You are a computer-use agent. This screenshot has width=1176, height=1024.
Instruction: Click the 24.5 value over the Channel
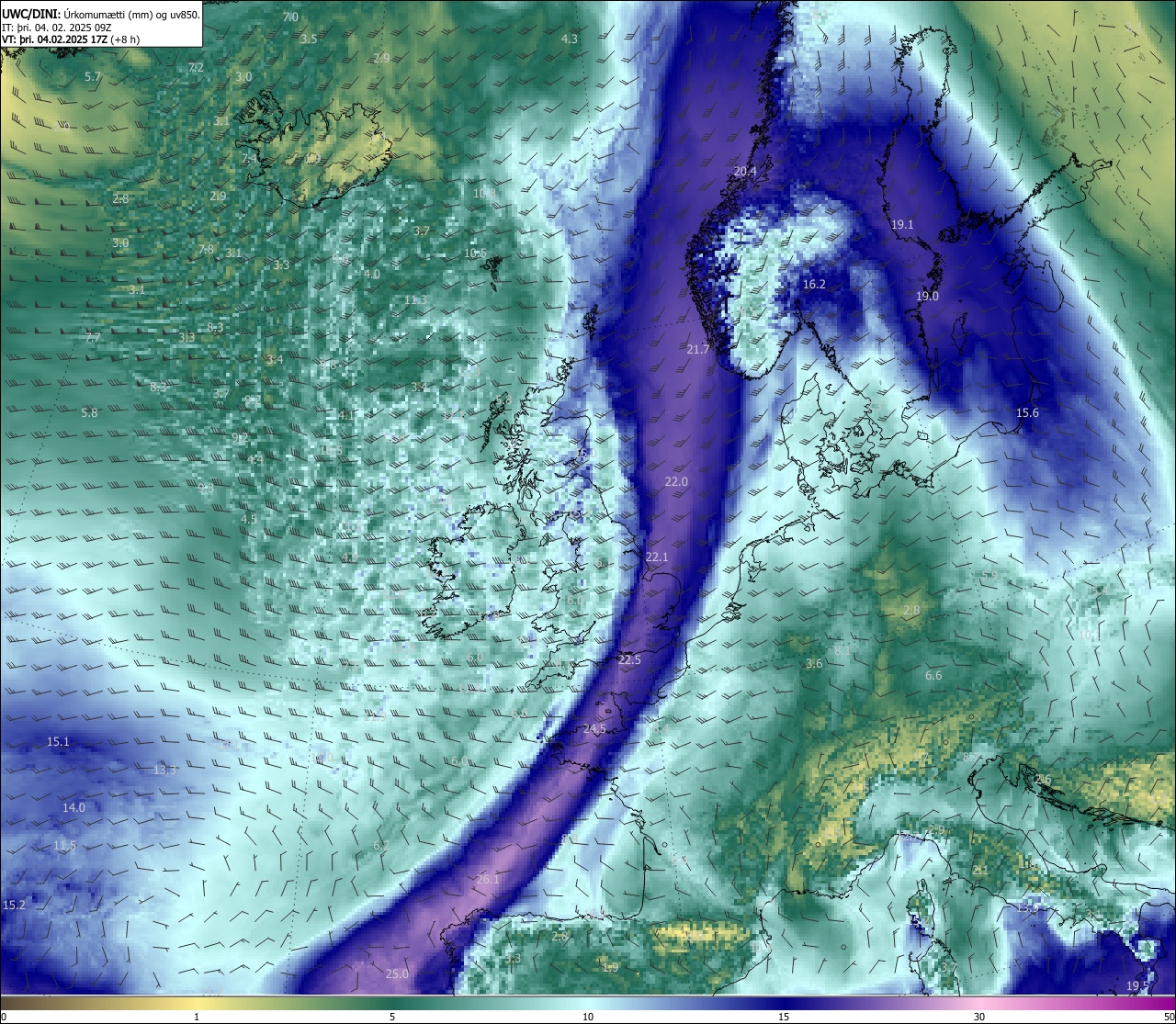pos(594,729)
